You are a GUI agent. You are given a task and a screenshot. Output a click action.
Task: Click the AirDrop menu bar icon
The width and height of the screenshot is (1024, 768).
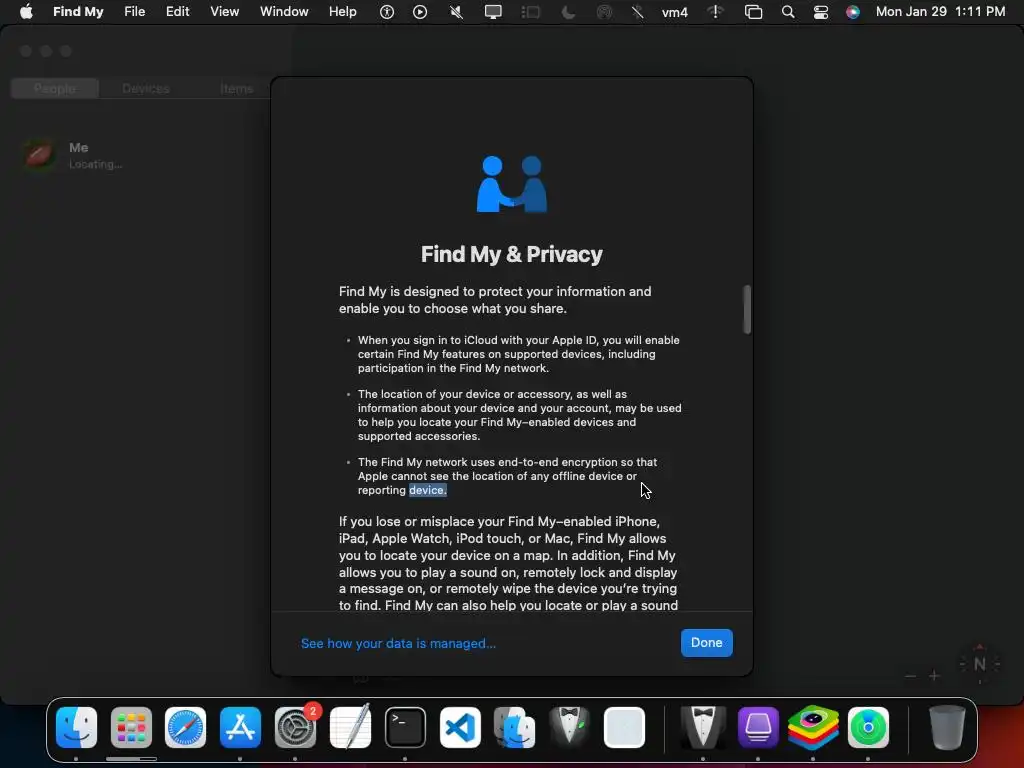coord(605,12)
